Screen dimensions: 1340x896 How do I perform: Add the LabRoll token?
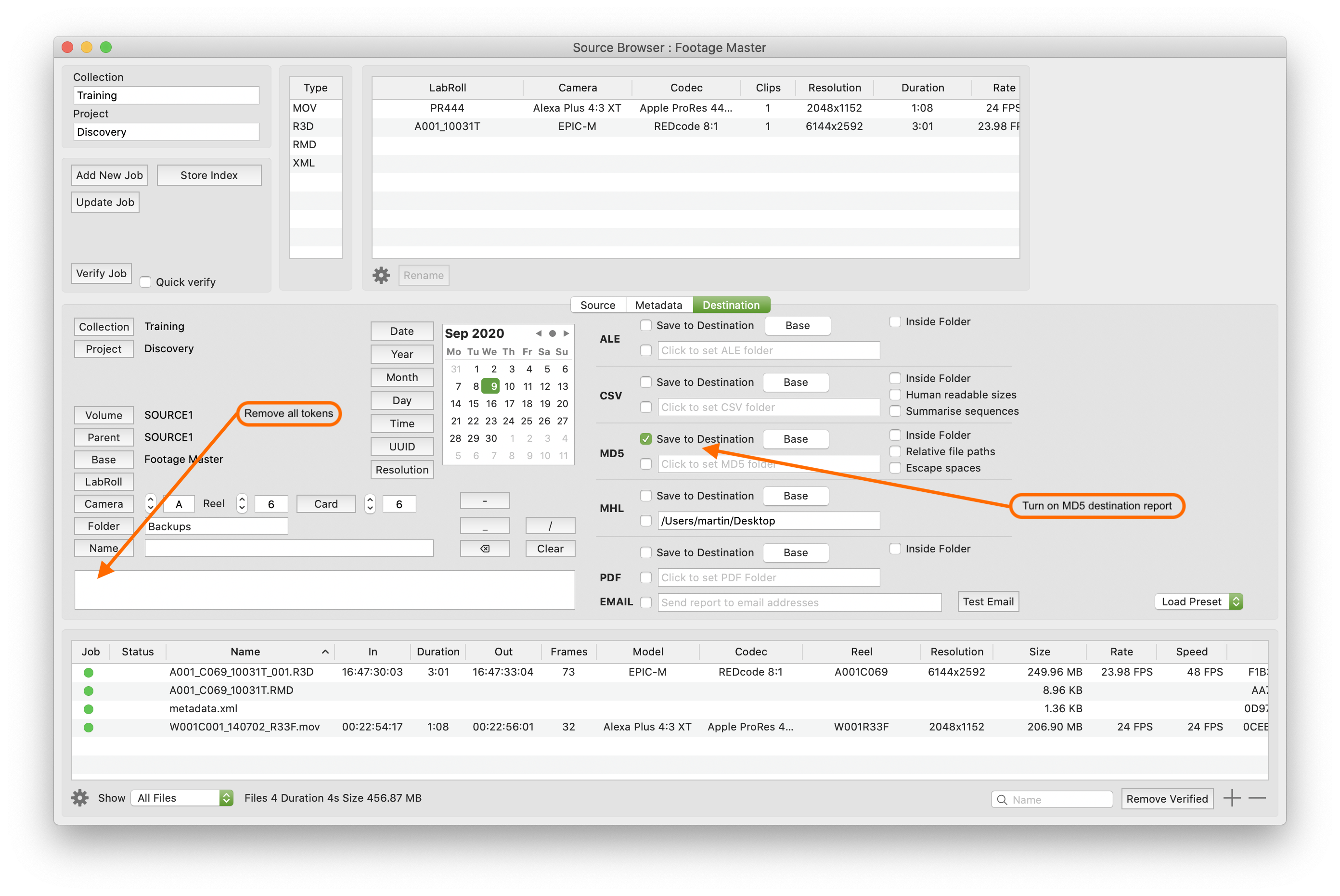coord(103,482)
